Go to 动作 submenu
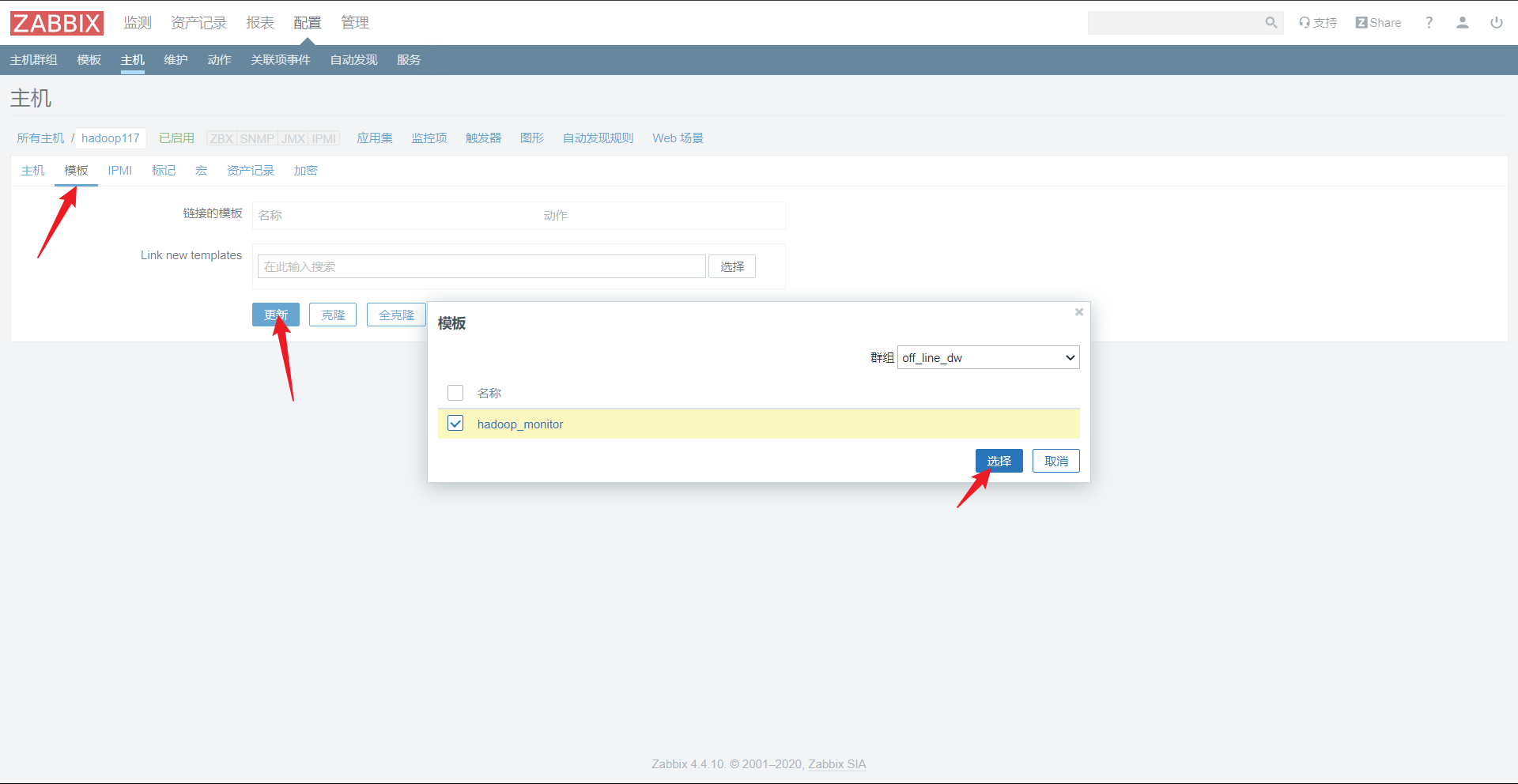Image resolution: width=1518 pixels, height=784 pixels. (x=219, y=60)
